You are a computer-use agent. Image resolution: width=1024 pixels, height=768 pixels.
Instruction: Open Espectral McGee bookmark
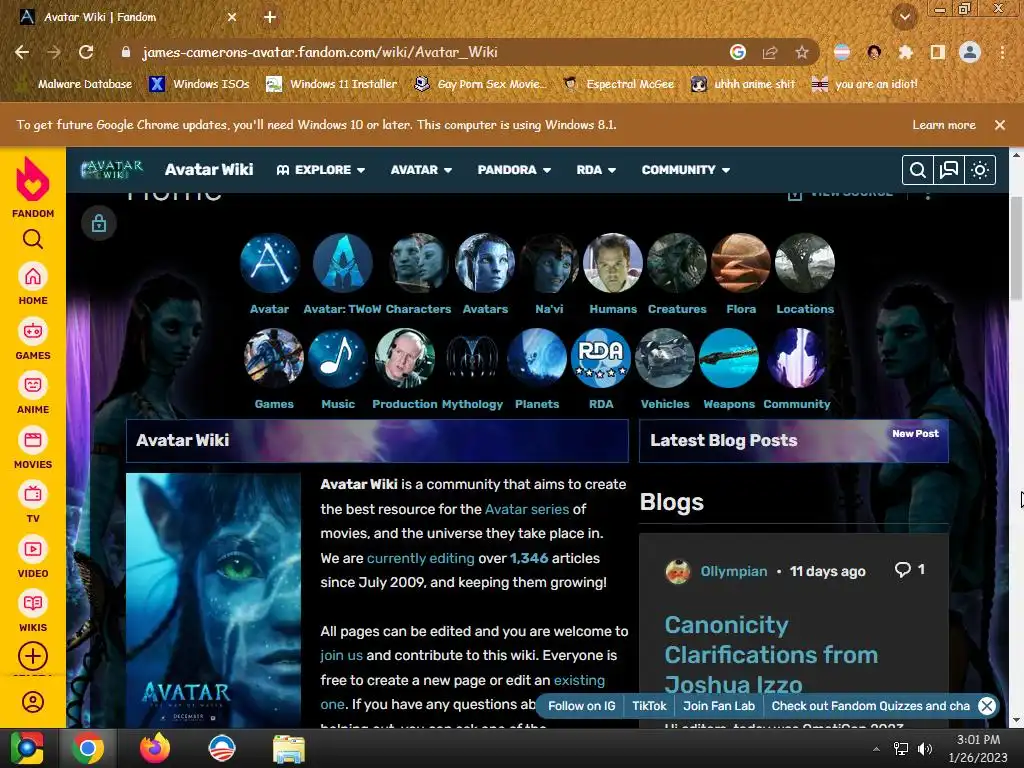(x=618, y=84)
